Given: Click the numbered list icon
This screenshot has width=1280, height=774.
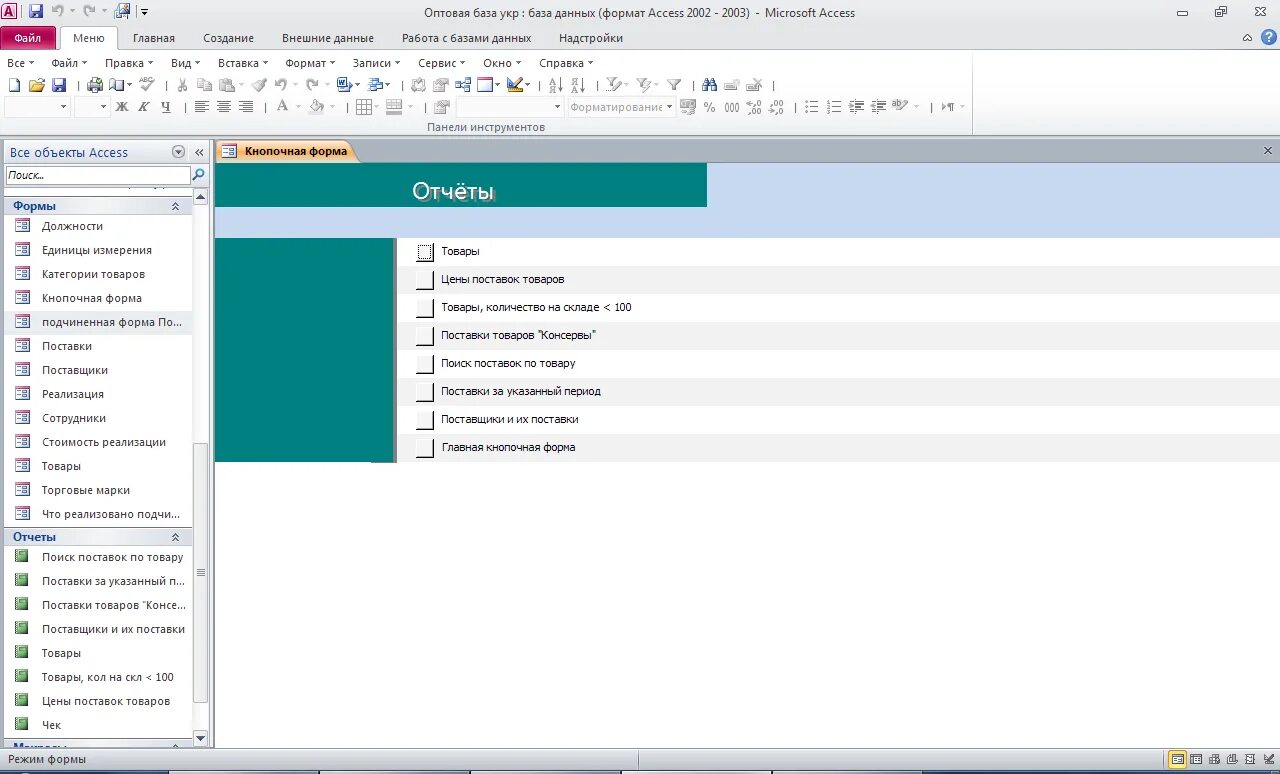Looking at the screenshot, I should (834, 107).
